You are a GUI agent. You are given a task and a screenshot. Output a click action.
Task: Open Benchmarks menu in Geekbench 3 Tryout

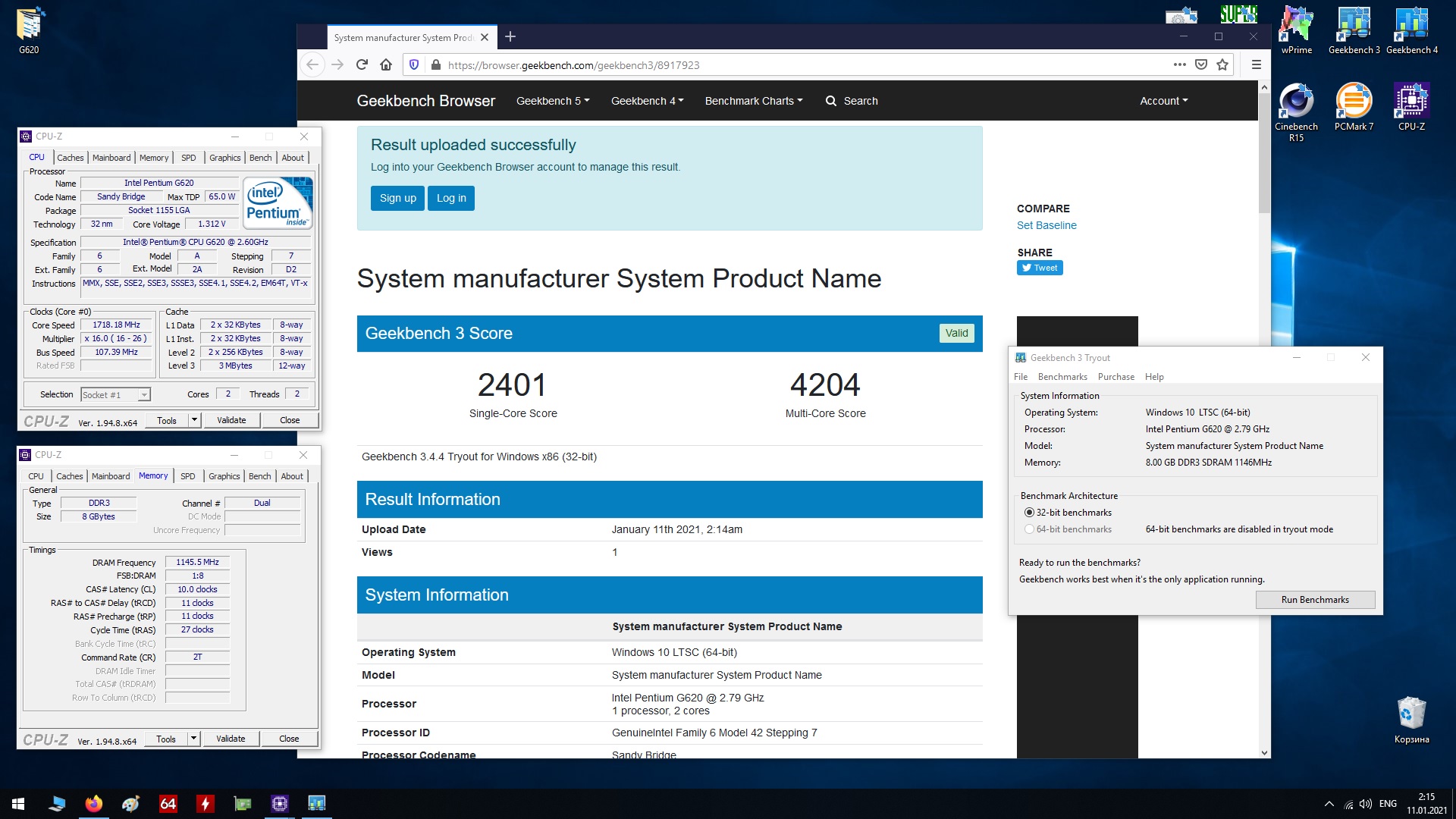1062,377
